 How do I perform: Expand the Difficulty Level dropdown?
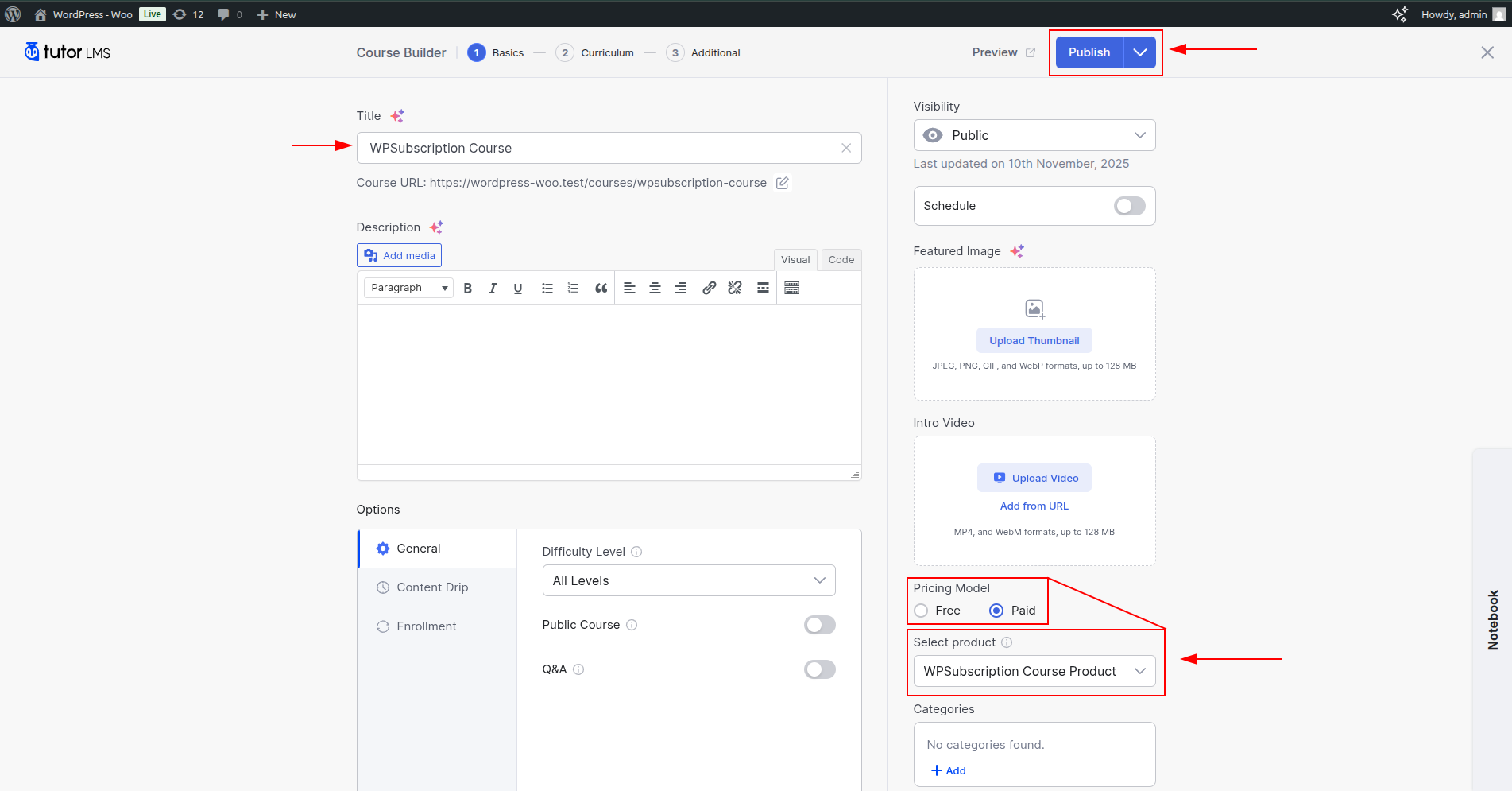click(688, 580)
